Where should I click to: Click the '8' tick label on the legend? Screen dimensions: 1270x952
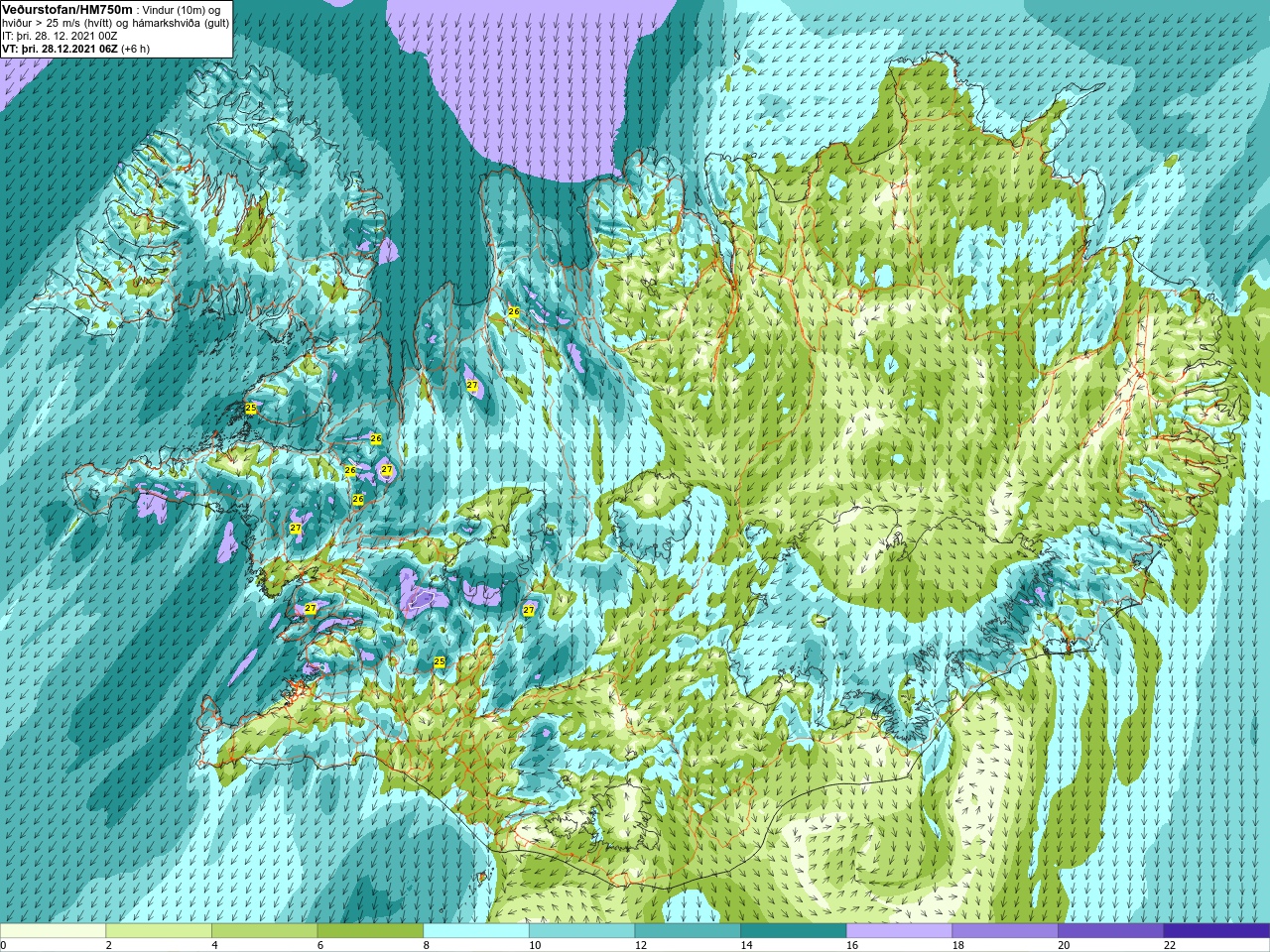pos(426,945)
